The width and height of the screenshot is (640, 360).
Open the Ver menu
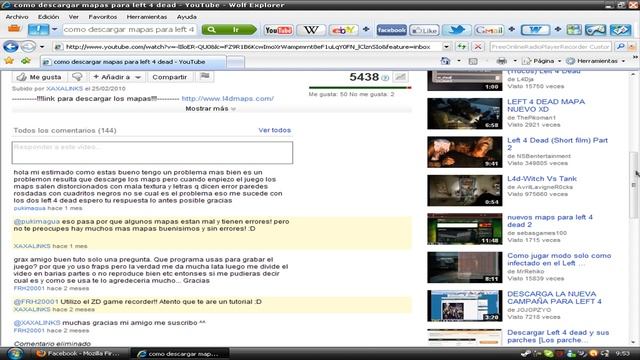point(73,17)
